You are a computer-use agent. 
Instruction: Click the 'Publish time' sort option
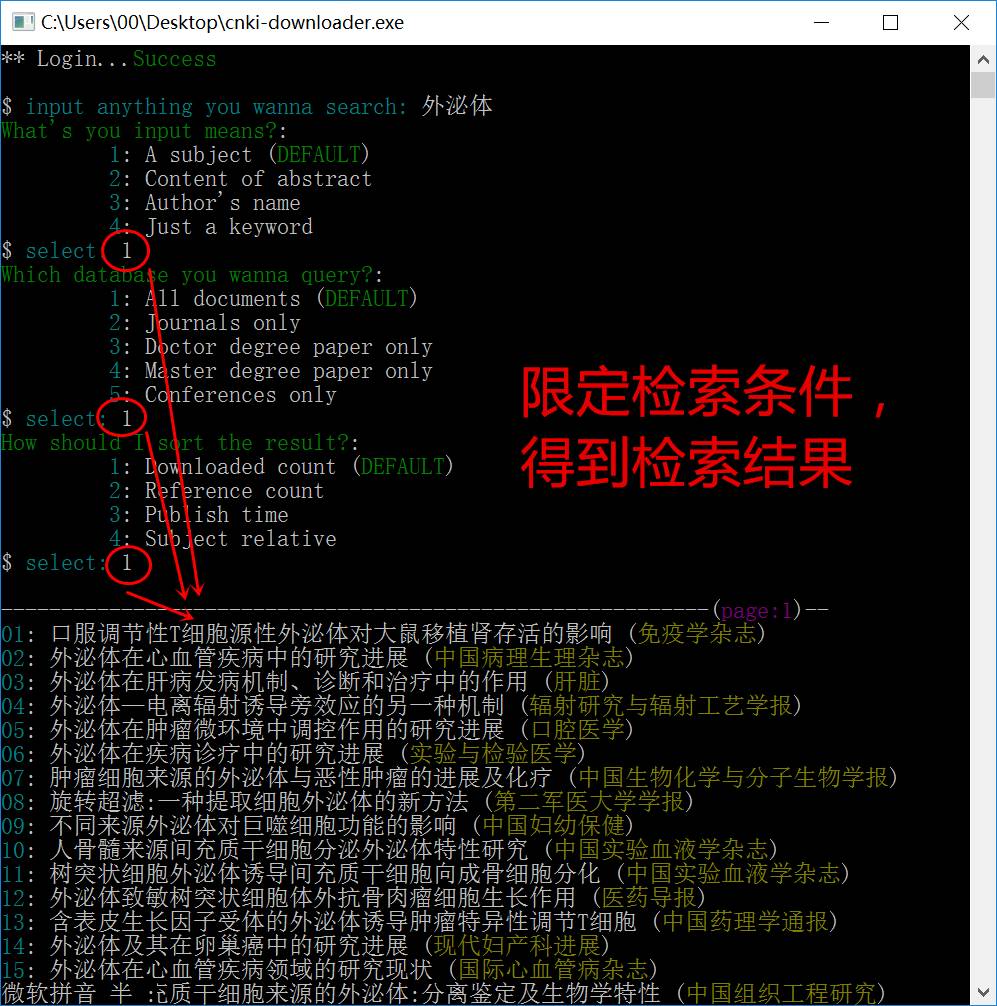pyautogui.click(x=216, y=515)
